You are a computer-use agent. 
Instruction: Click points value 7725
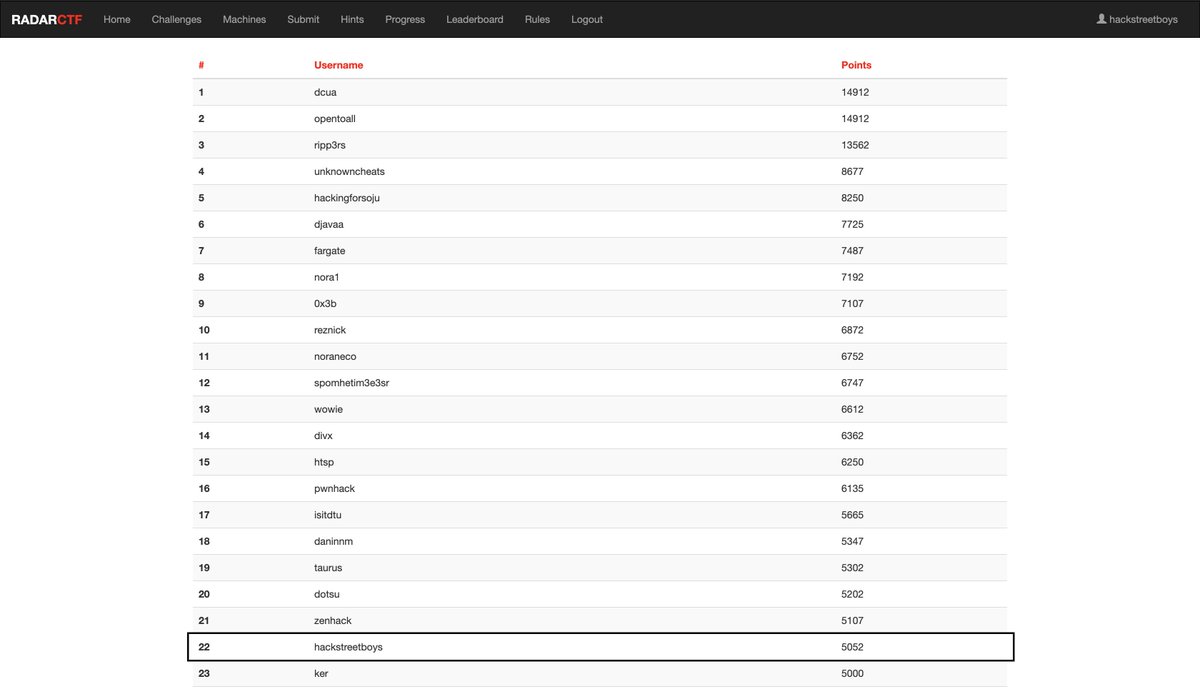point(853,224)
